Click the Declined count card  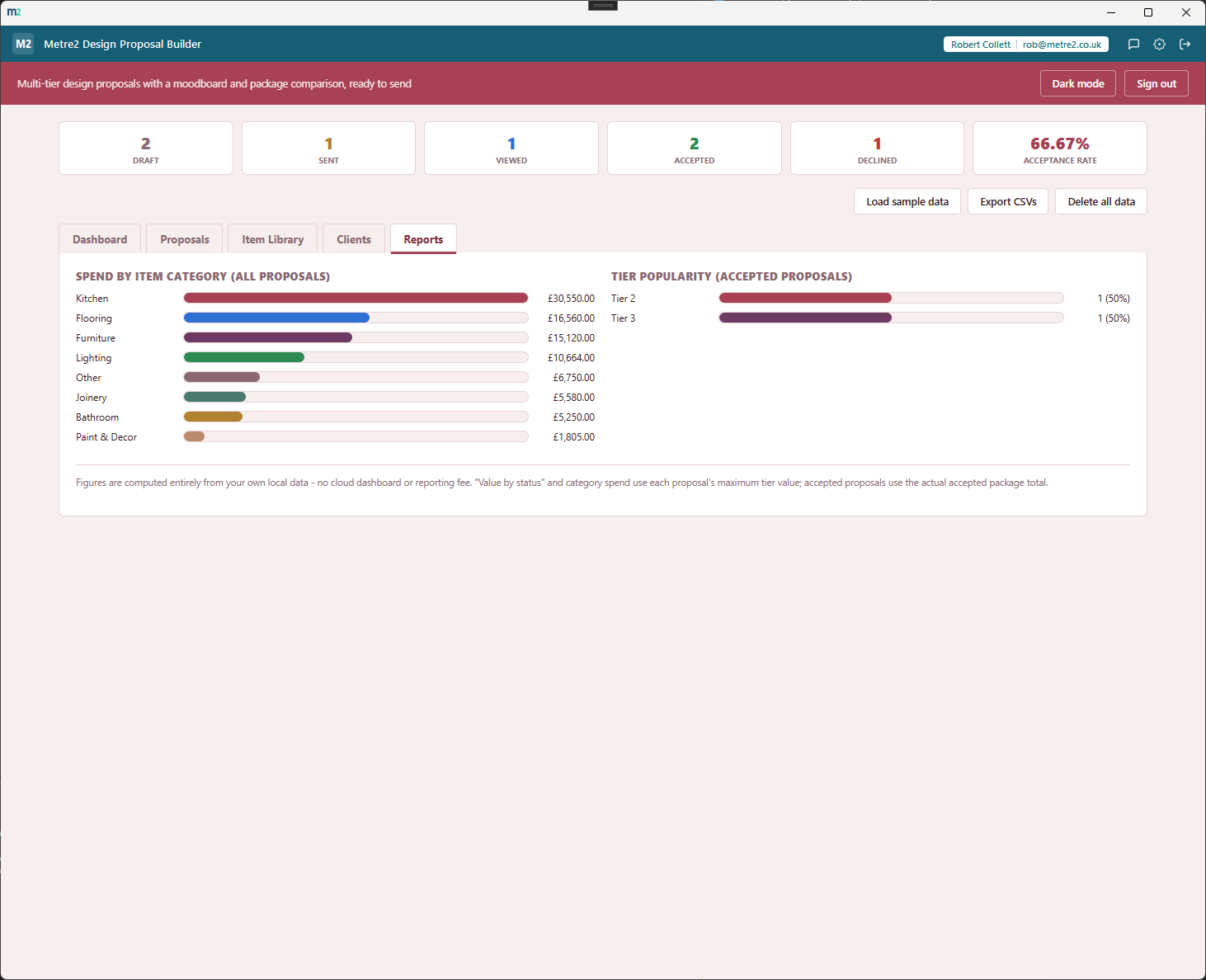click(x=877, y=148)
